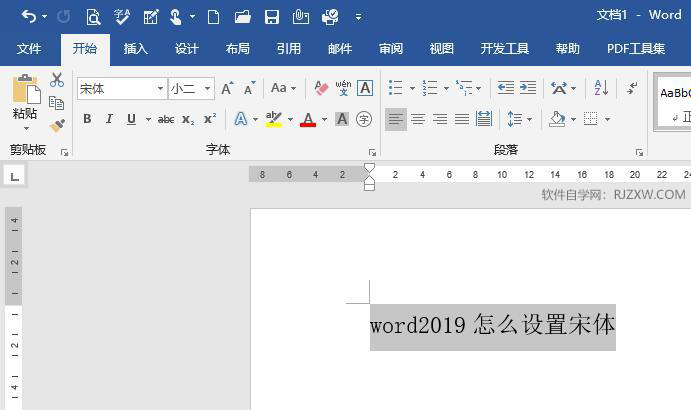Open the 文件 menu
The image size is (691, 410).
(29, 48)
